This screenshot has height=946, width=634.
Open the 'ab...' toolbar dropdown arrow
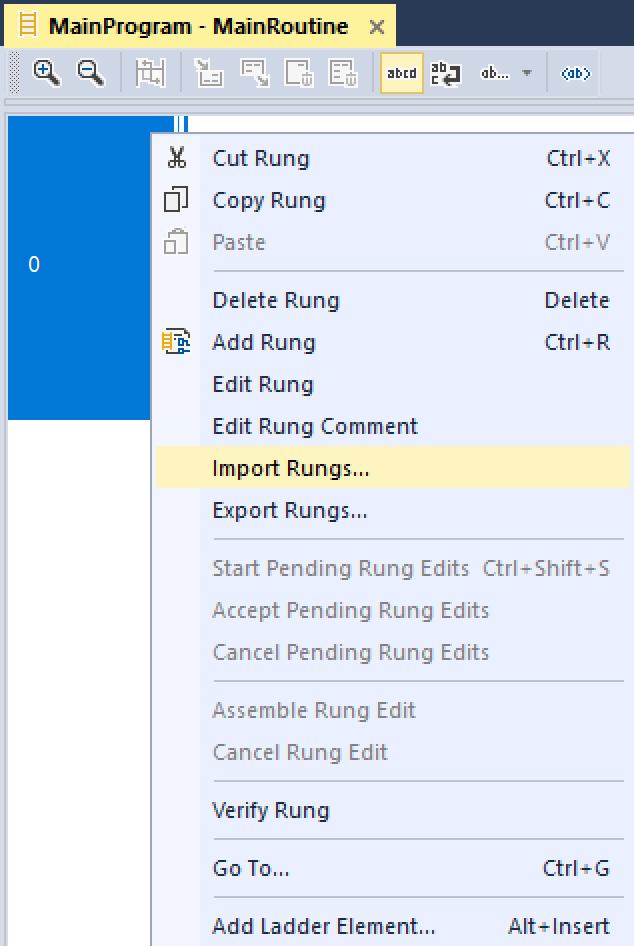click(527, 73)
